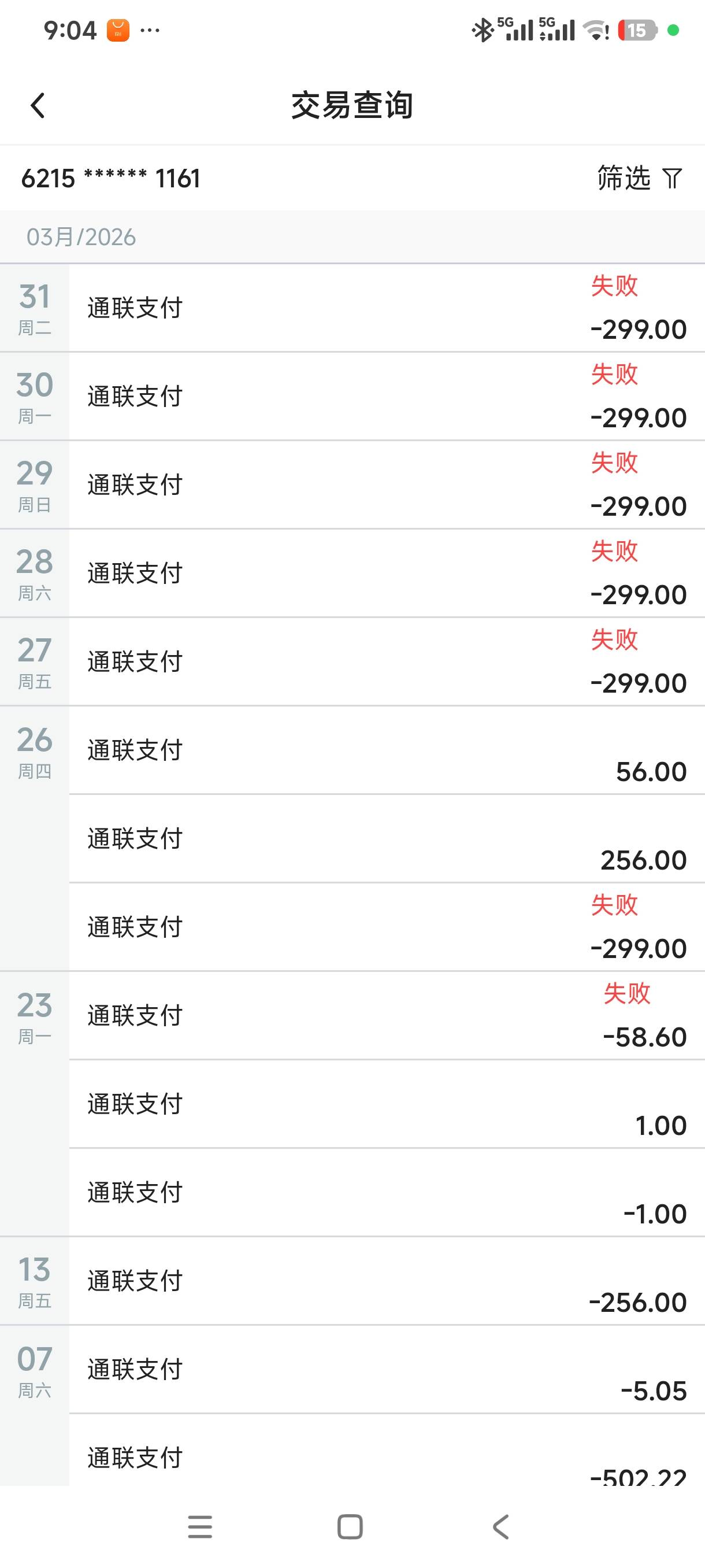Tap the 03月/2026 month header
This screenshot has height=1568, width=705.
coord(81,237)
